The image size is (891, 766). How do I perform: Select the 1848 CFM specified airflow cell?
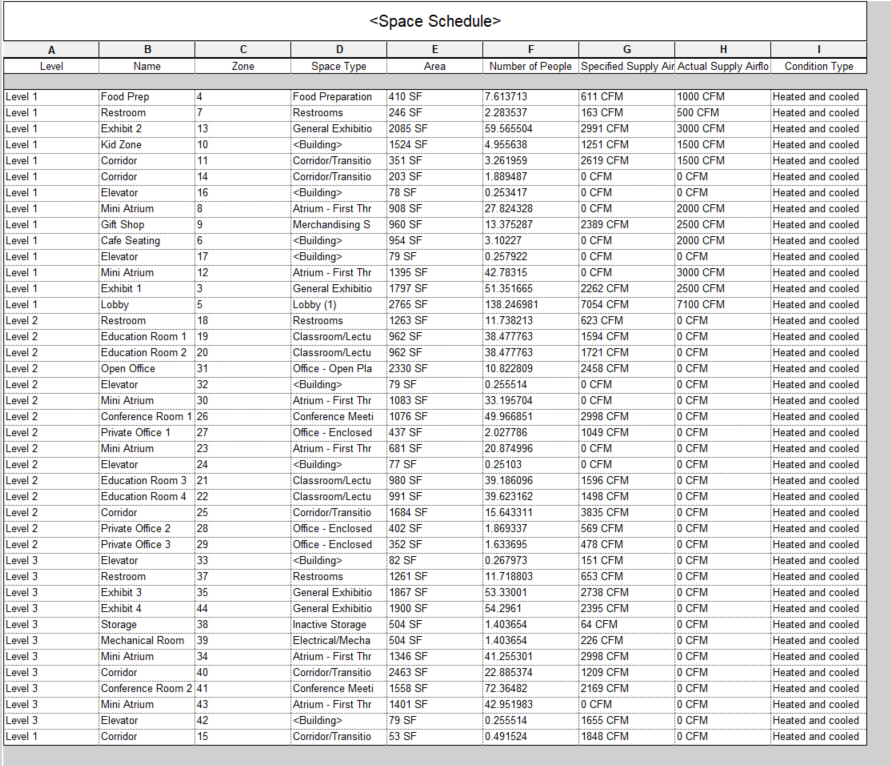pos(627,736)
